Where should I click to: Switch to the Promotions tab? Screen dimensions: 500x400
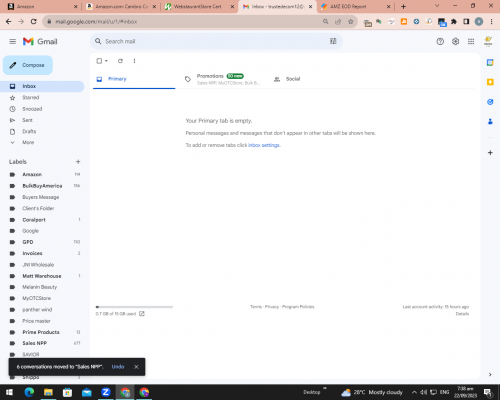point(222,79)
